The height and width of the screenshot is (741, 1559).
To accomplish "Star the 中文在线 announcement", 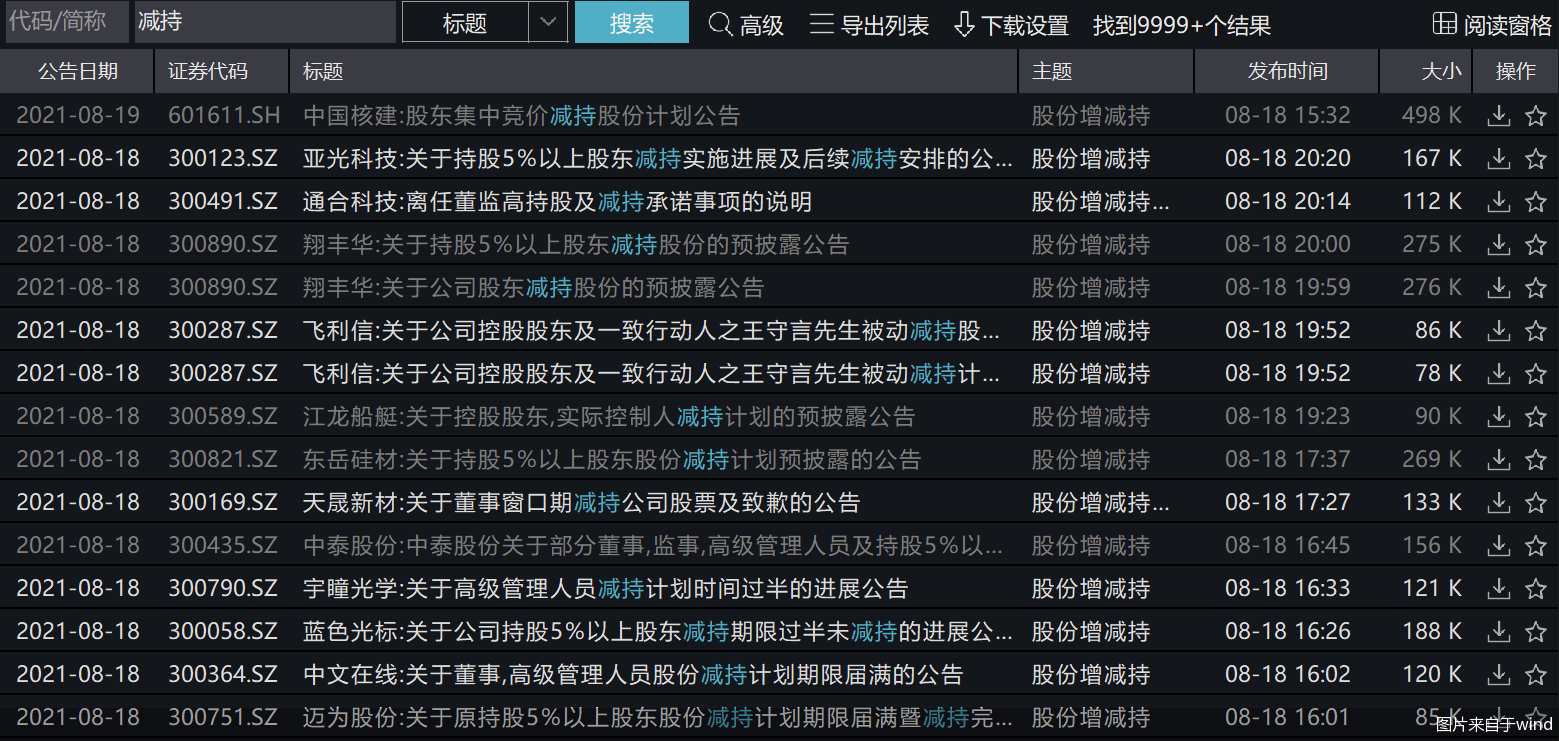I will point(1536,675).
